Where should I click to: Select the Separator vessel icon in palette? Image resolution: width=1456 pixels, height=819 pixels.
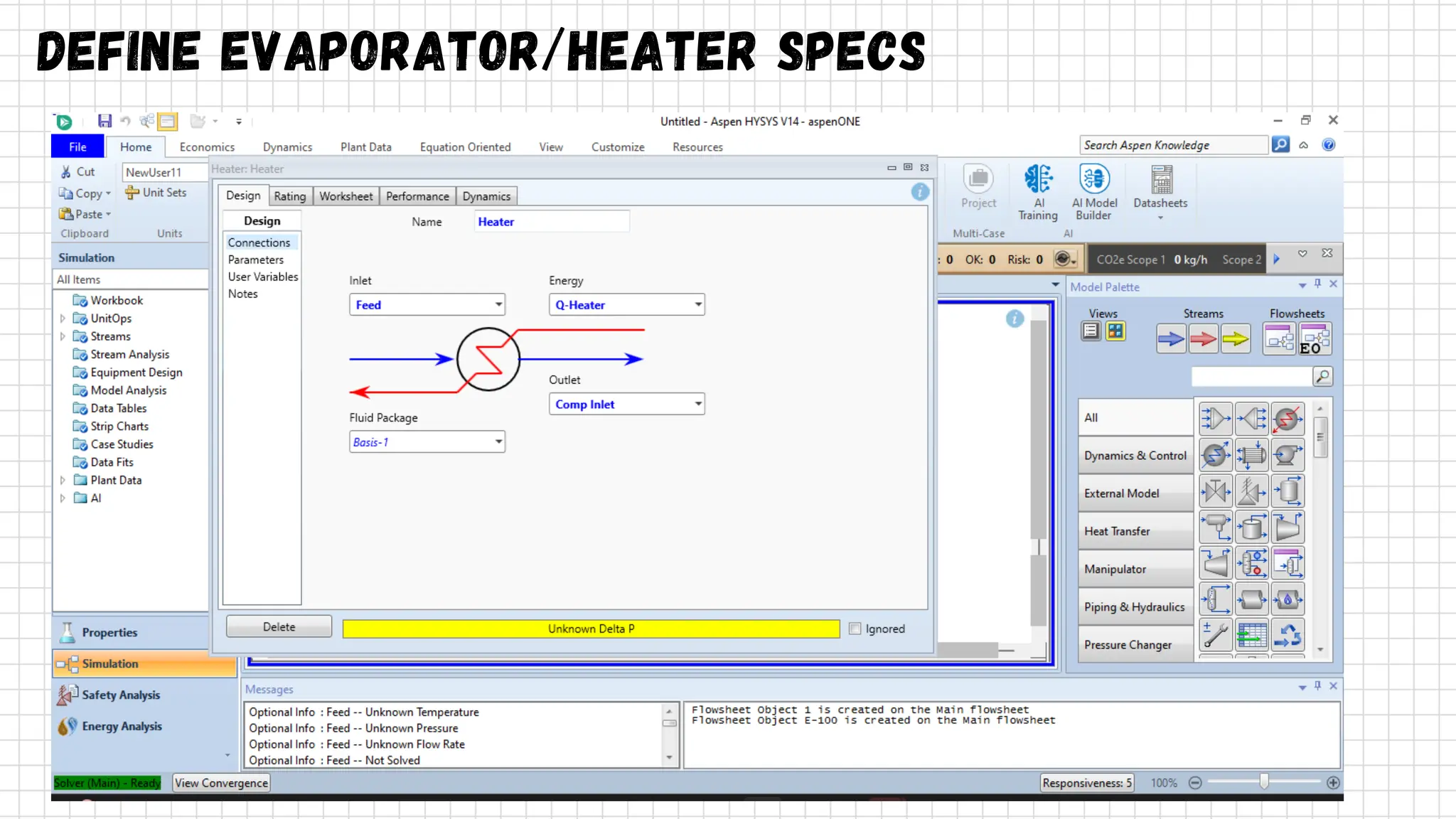pyautogui.click(x=1288, y=491)
